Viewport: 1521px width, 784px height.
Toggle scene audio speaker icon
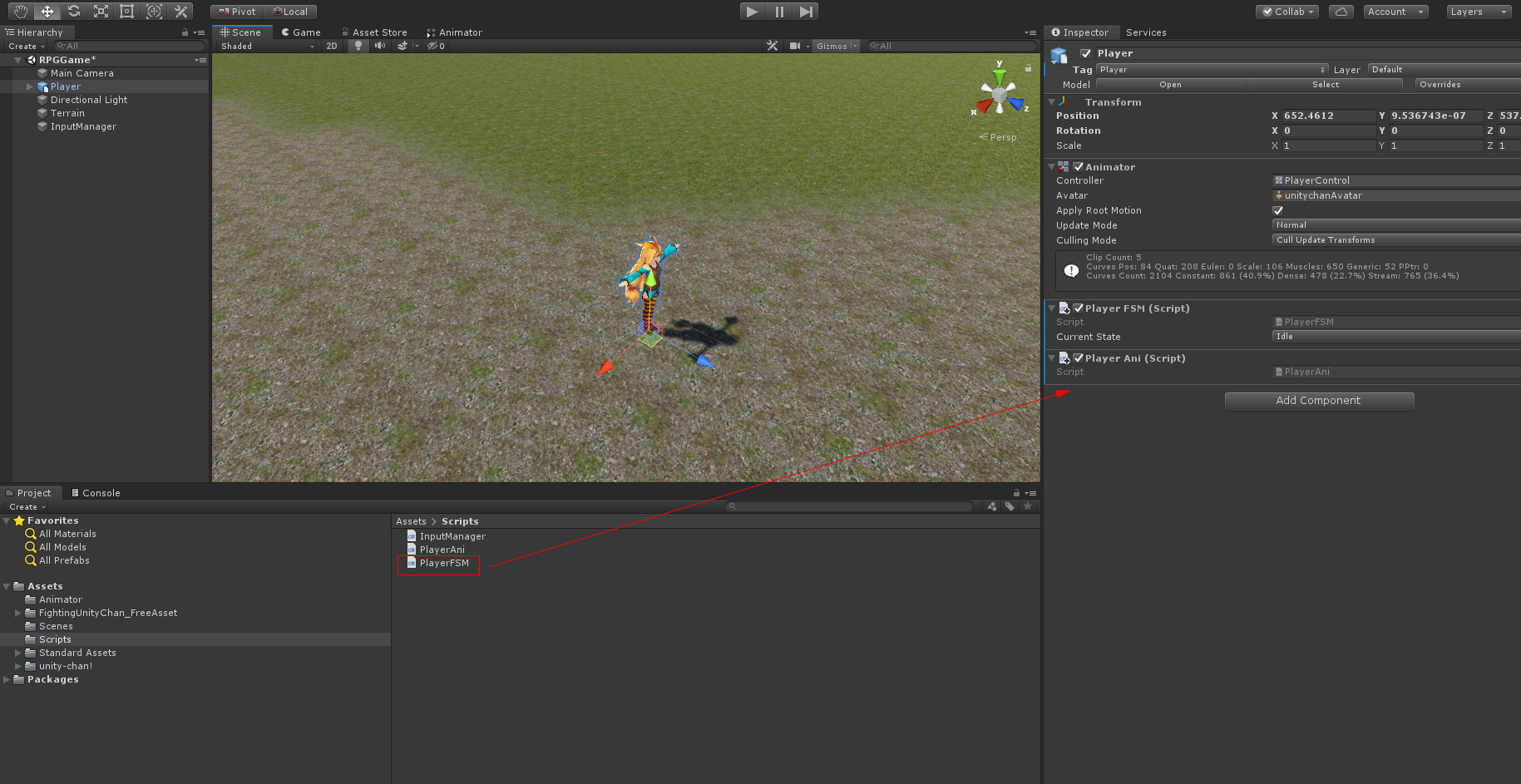pos(380,46)
